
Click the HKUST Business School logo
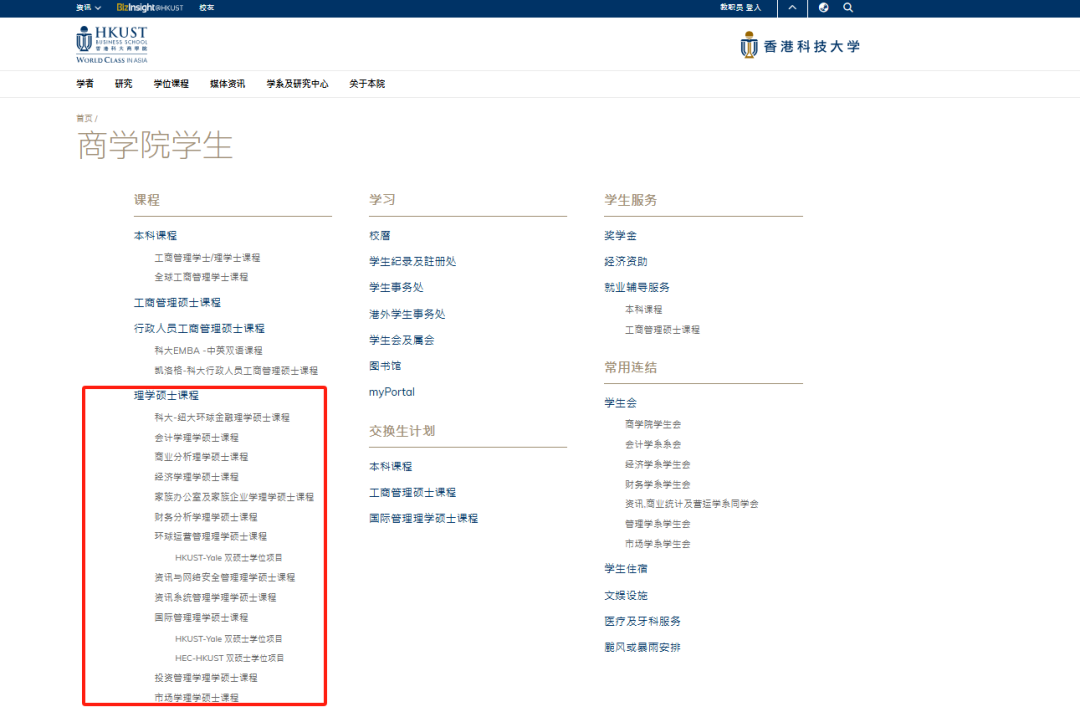[112, 45]
